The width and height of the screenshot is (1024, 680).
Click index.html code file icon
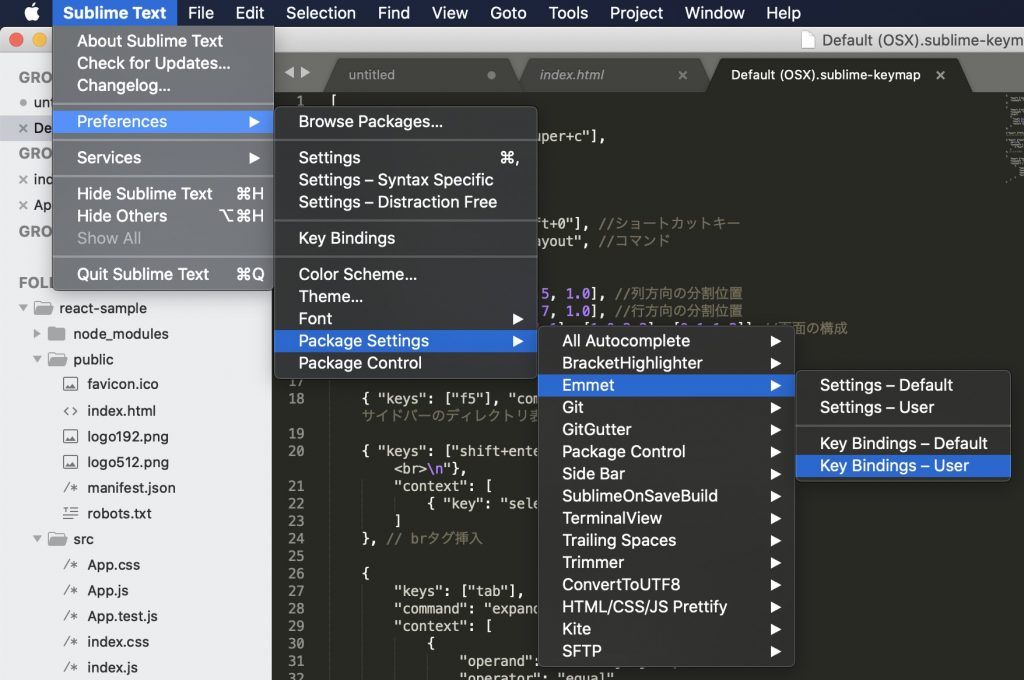[x=71, y=411]
